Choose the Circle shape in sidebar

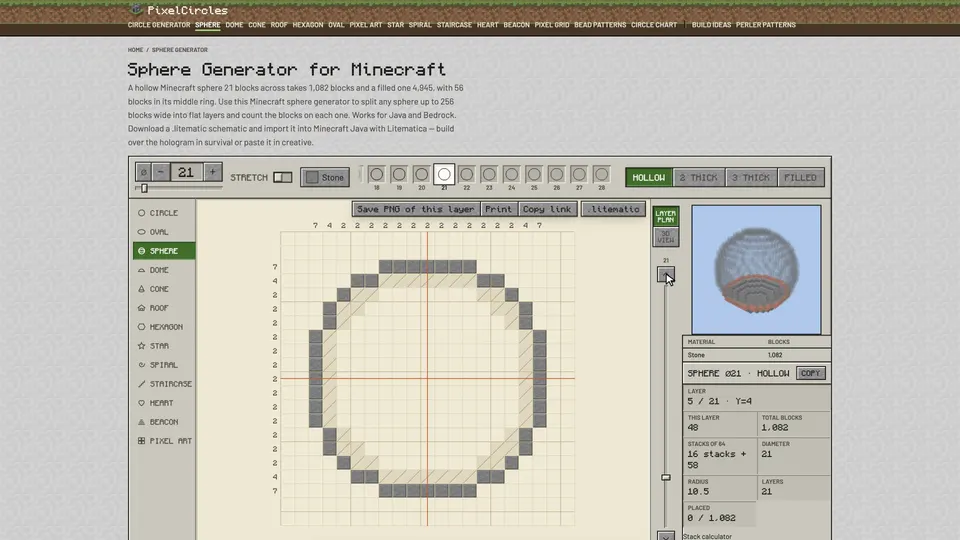tap(164, 212)
